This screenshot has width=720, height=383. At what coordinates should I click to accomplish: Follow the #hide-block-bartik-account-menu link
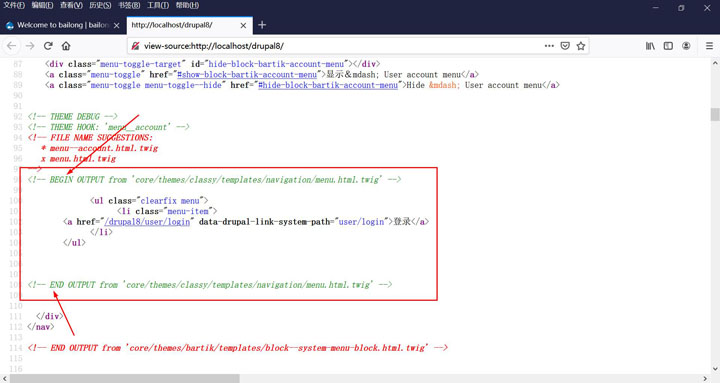coord(328,85)
